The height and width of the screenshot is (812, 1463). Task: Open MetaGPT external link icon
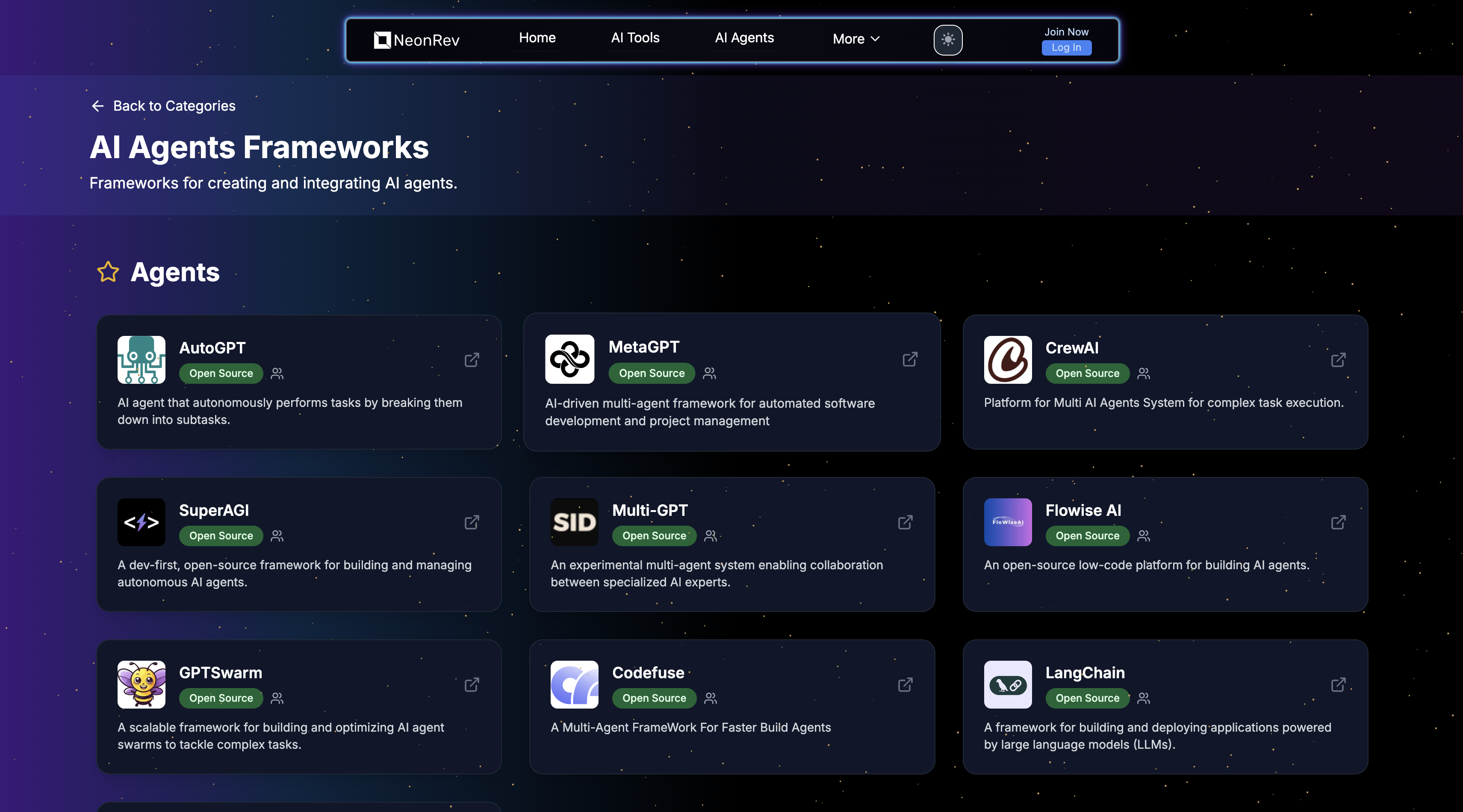click(x=910, y=359)
